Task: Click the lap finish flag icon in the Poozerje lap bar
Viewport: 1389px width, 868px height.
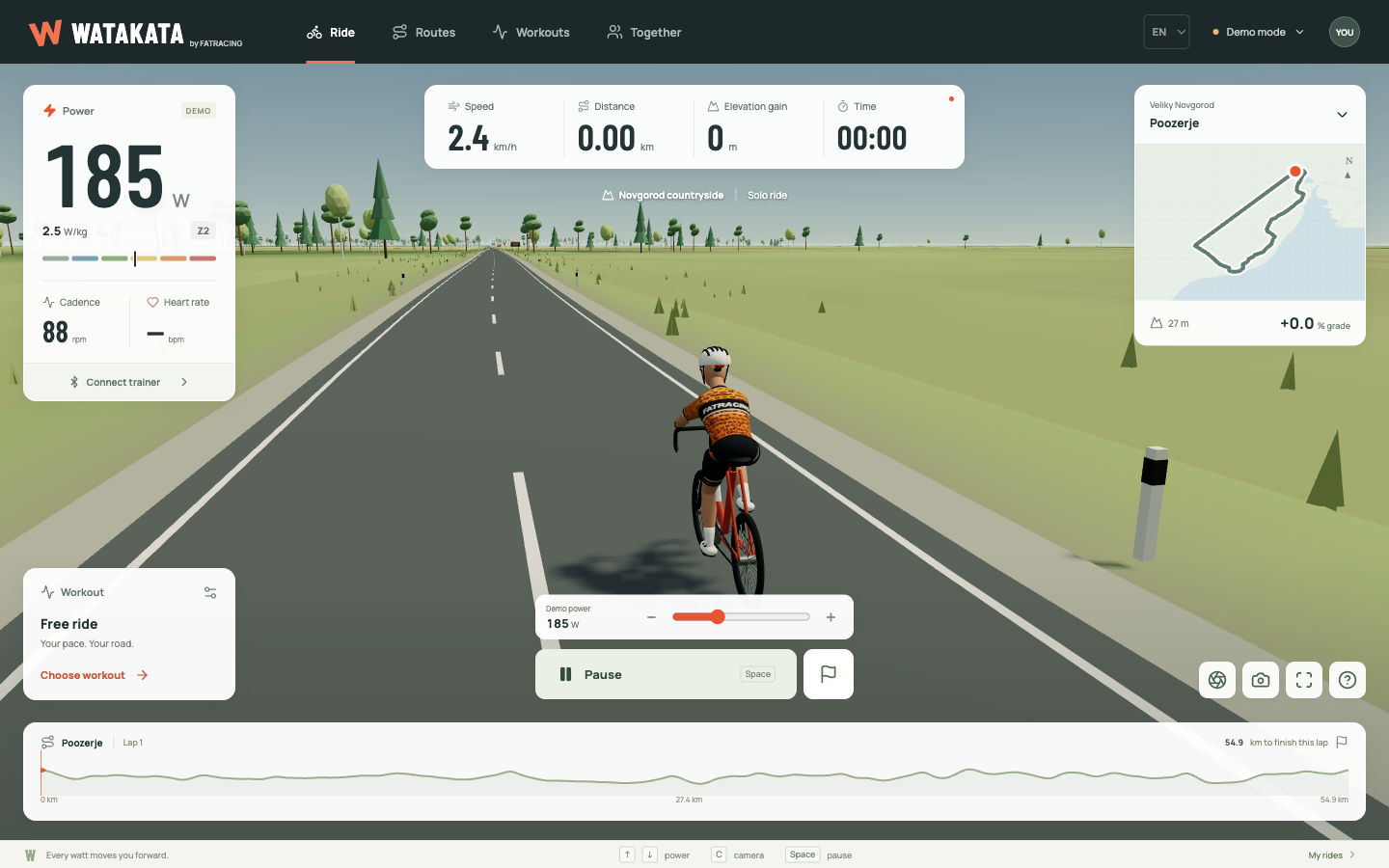Action: (1342, 742)
